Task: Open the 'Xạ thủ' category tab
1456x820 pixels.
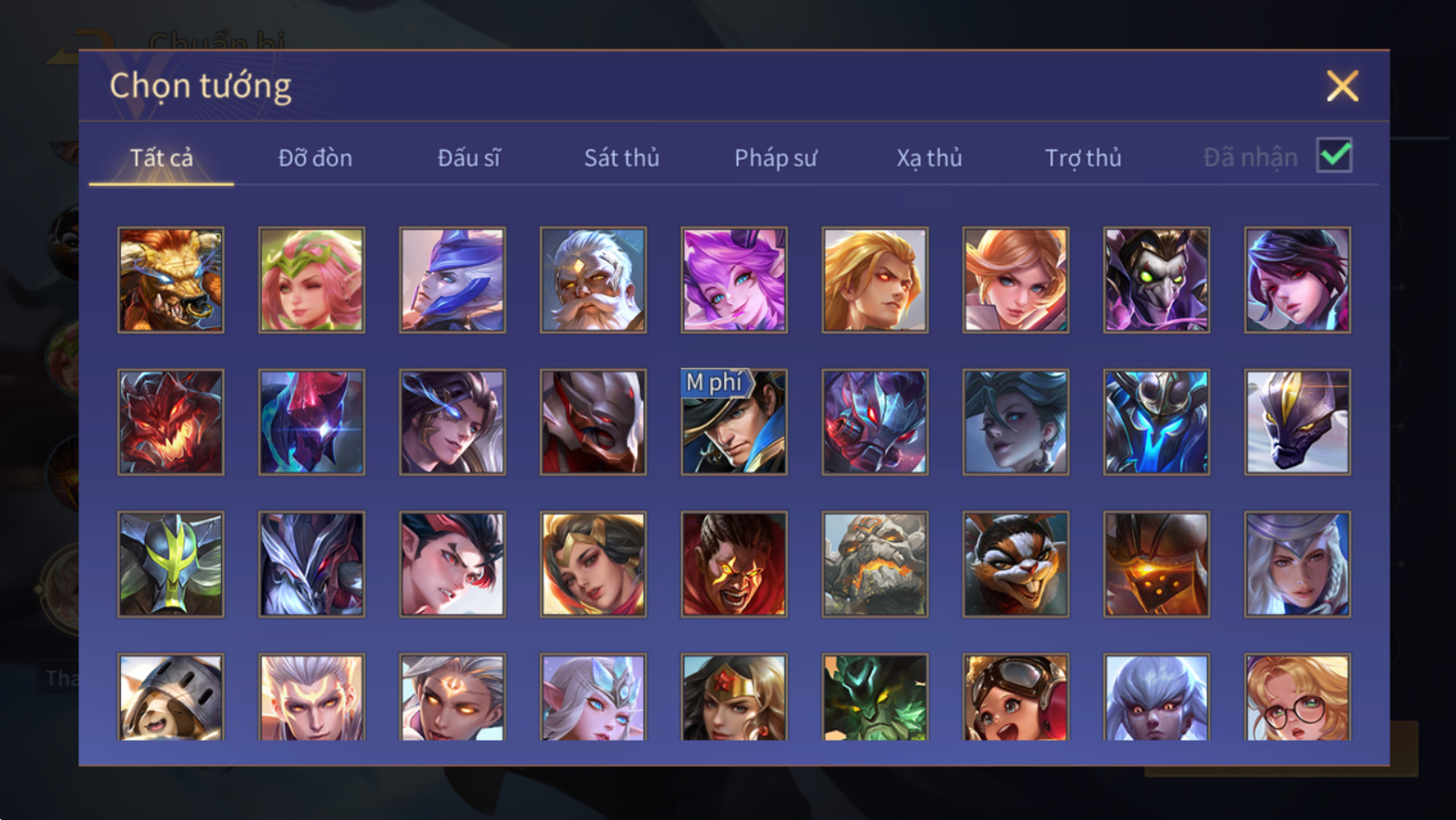Action: click(929, 158)
